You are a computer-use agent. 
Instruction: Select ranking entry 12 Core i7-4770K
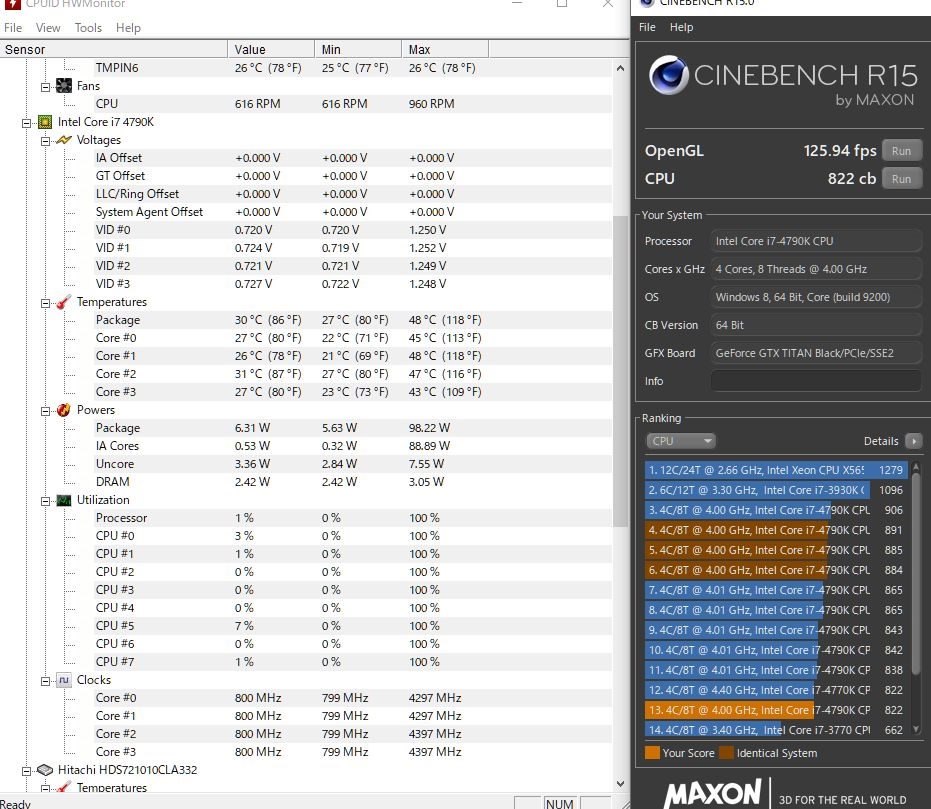tap(776, 690)
